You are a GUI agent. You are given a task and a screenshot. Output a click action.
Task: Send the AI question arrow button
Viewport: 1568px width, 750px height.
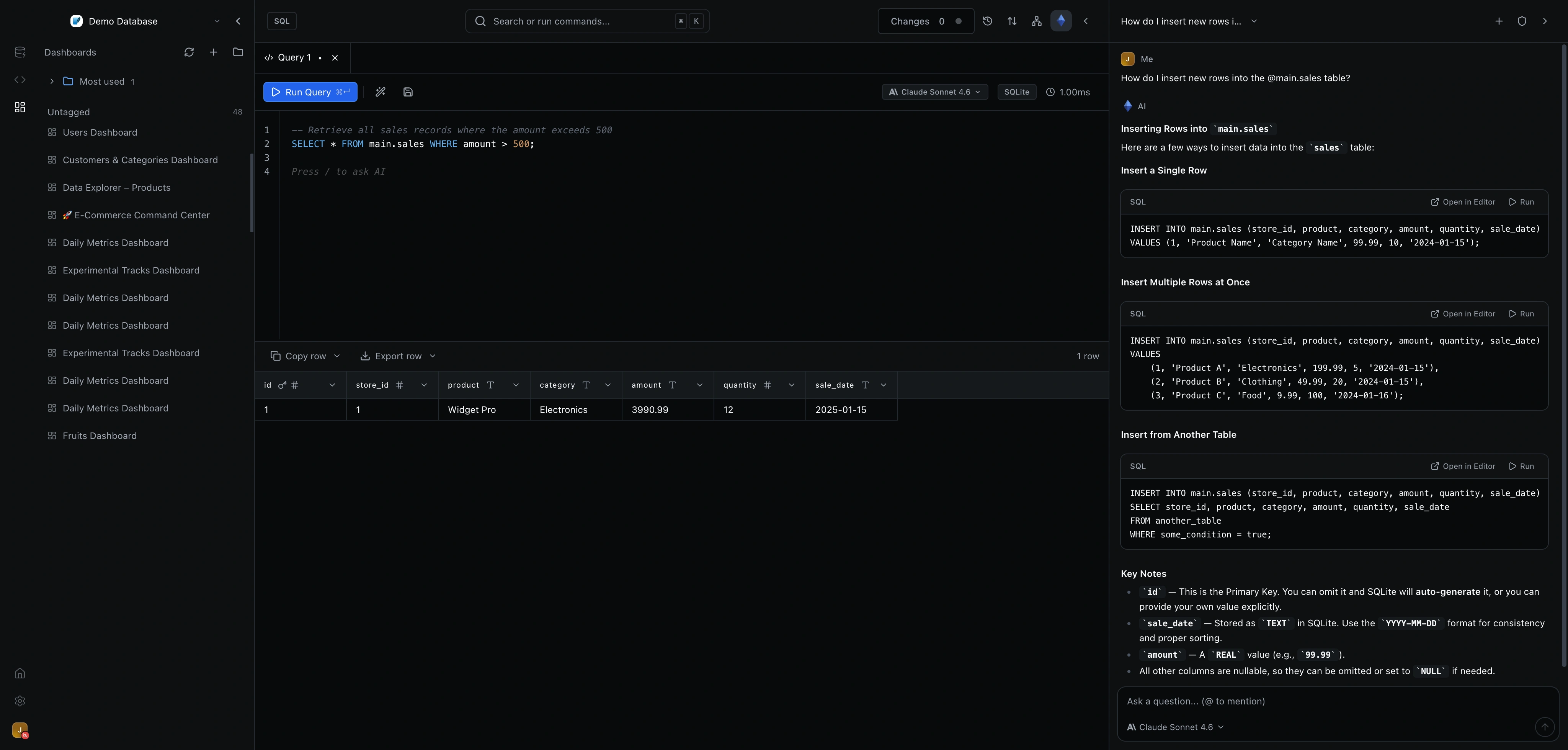pos(1544,727)
